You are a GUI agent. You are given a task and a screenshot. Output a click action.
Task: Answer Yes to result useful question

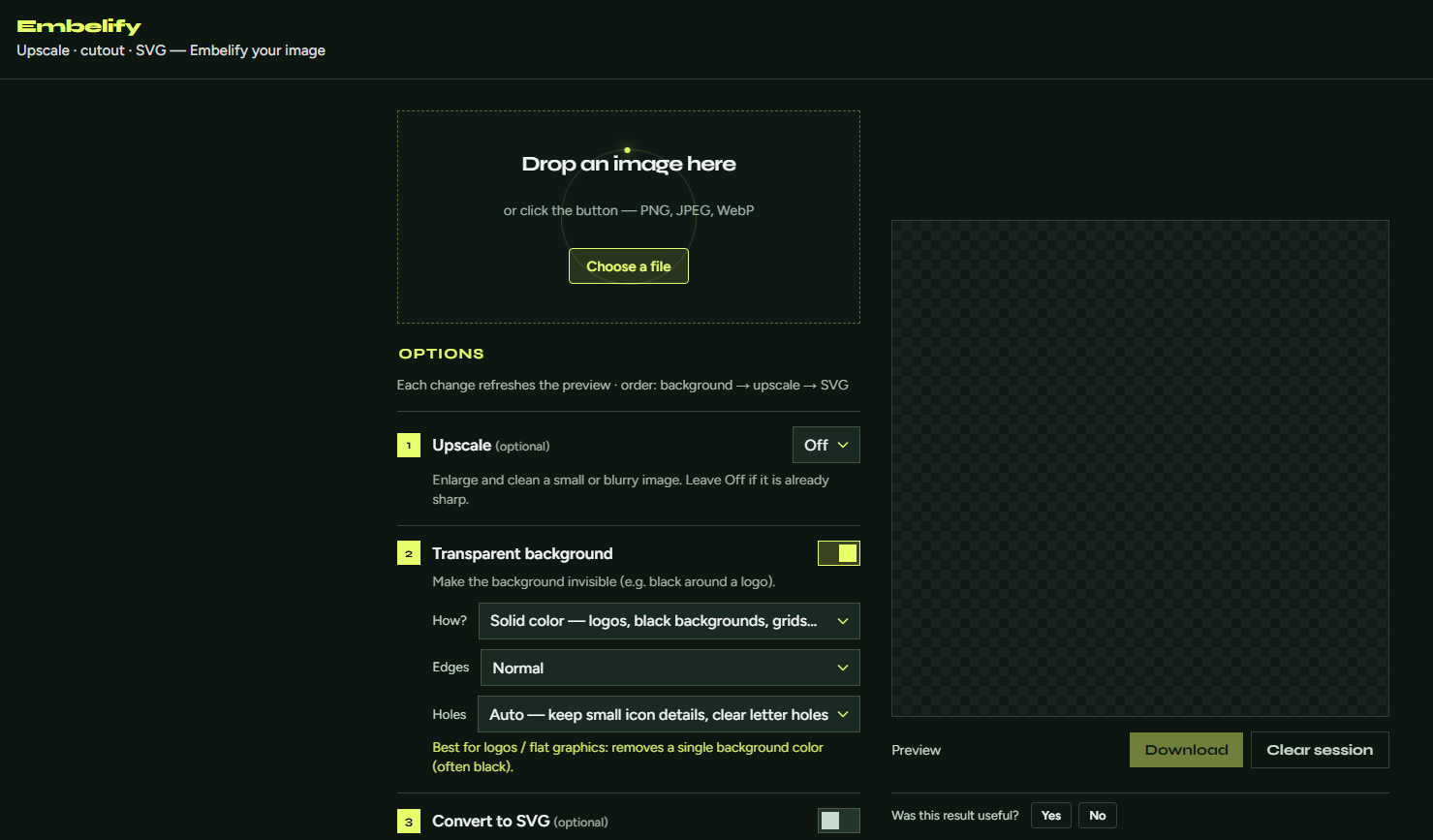1051,816
